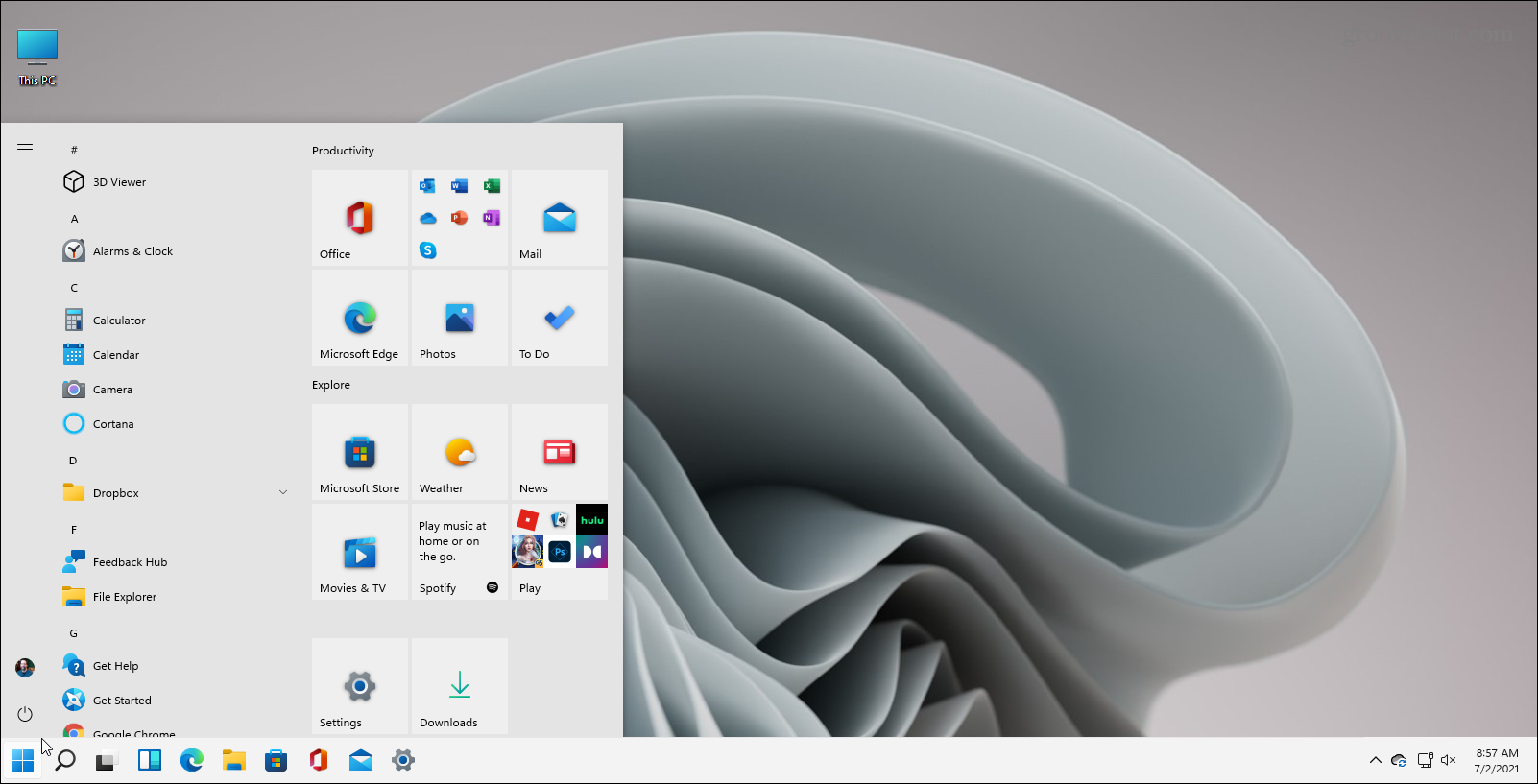
Task: Open the Power options button
Action: (x=25, y=714)
